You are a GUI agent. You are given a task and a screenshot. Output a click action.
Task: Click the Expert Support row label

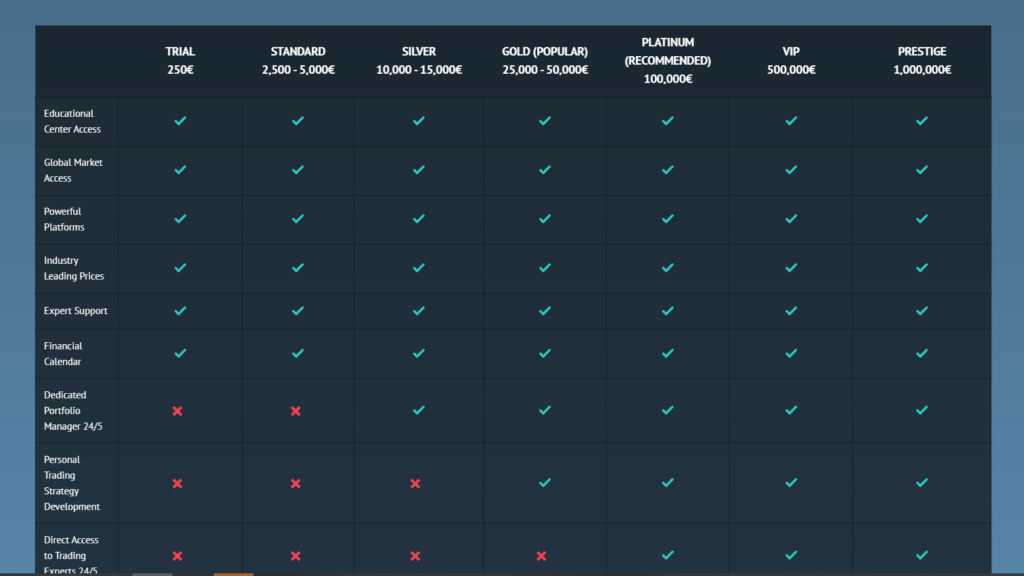point(76,311)
